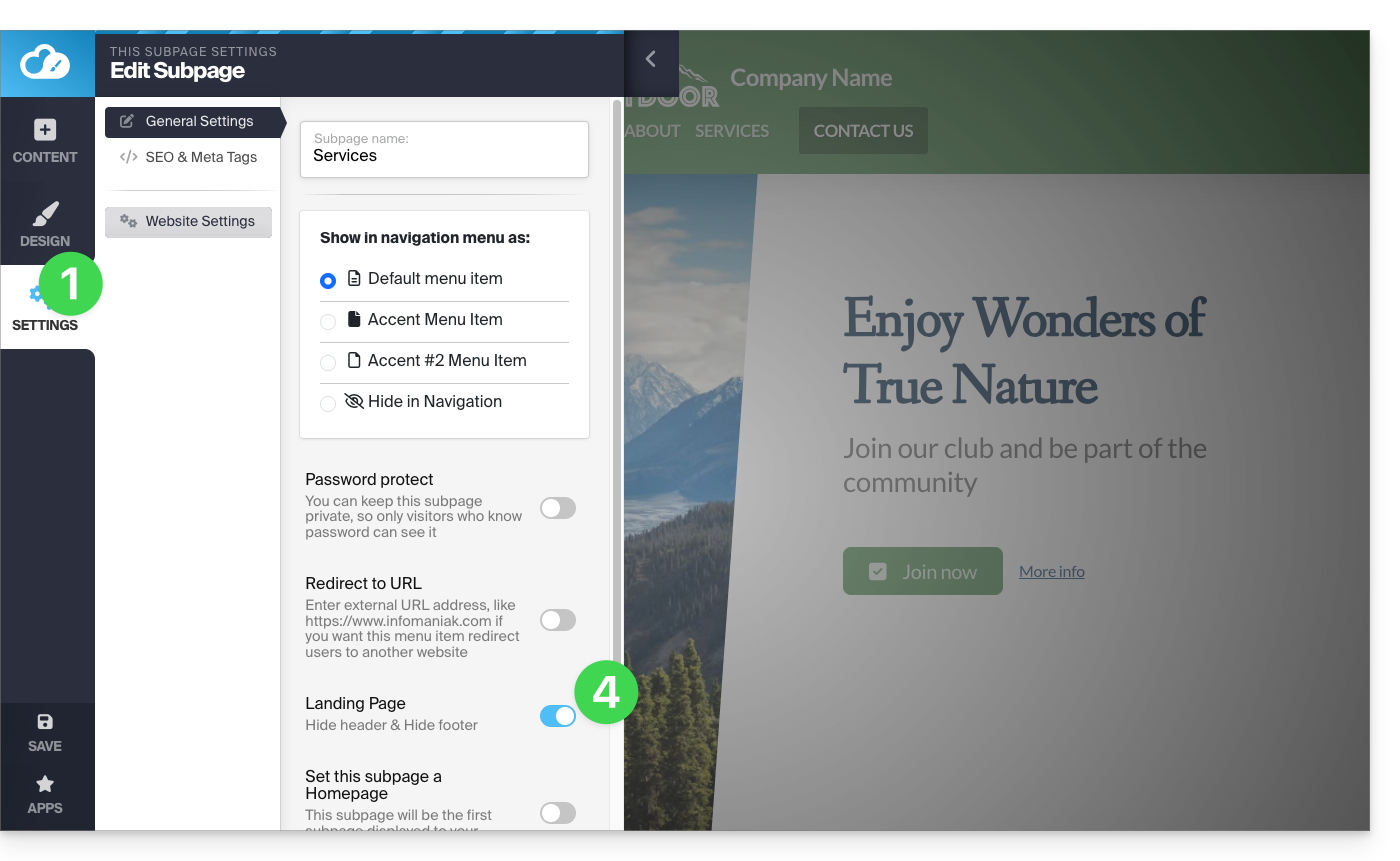
Task: Enable Set this subpage a Homepage toggle
Action: coord(558,813)
